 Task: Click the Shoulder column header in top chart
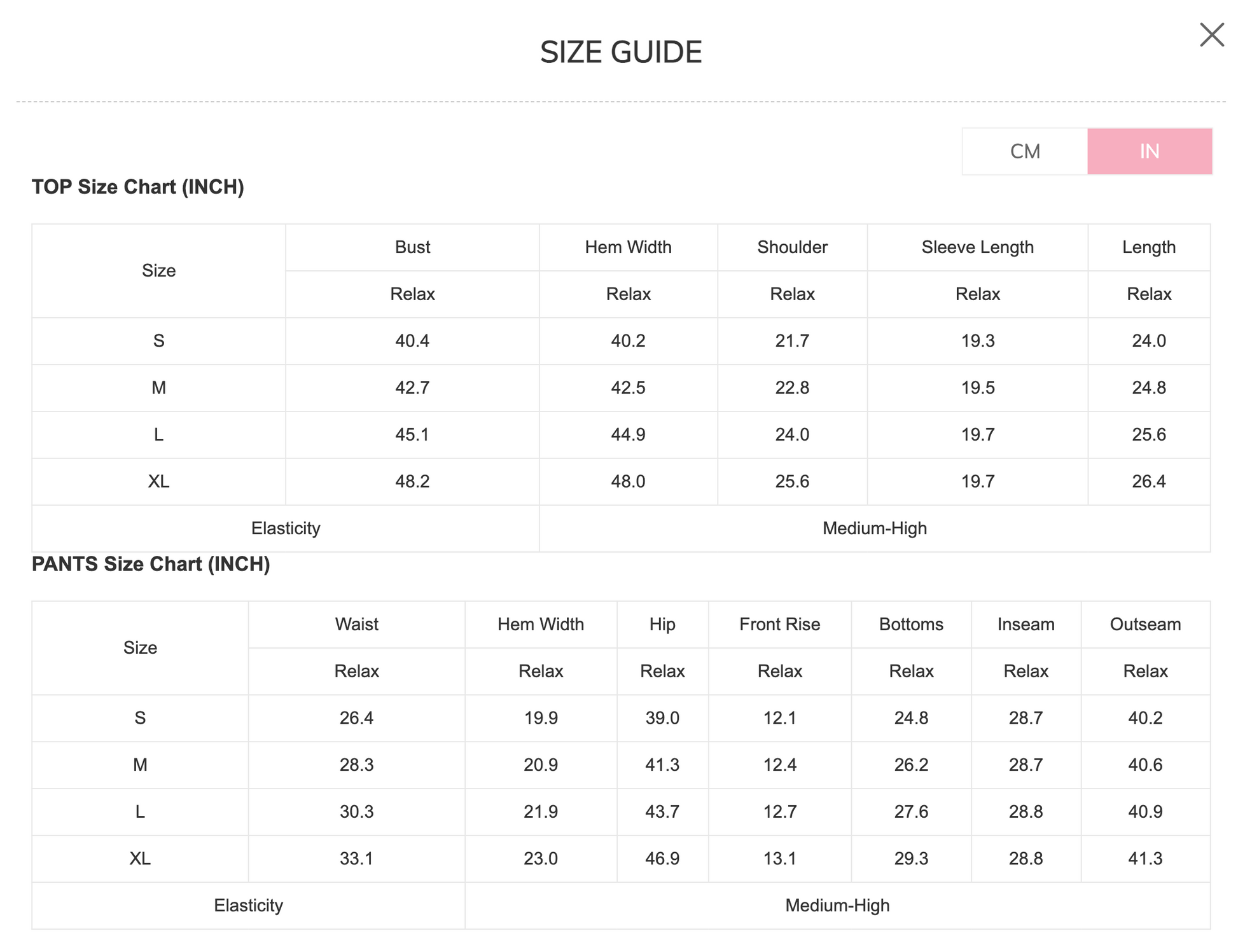pyautogui.click(x=792, y=247)
